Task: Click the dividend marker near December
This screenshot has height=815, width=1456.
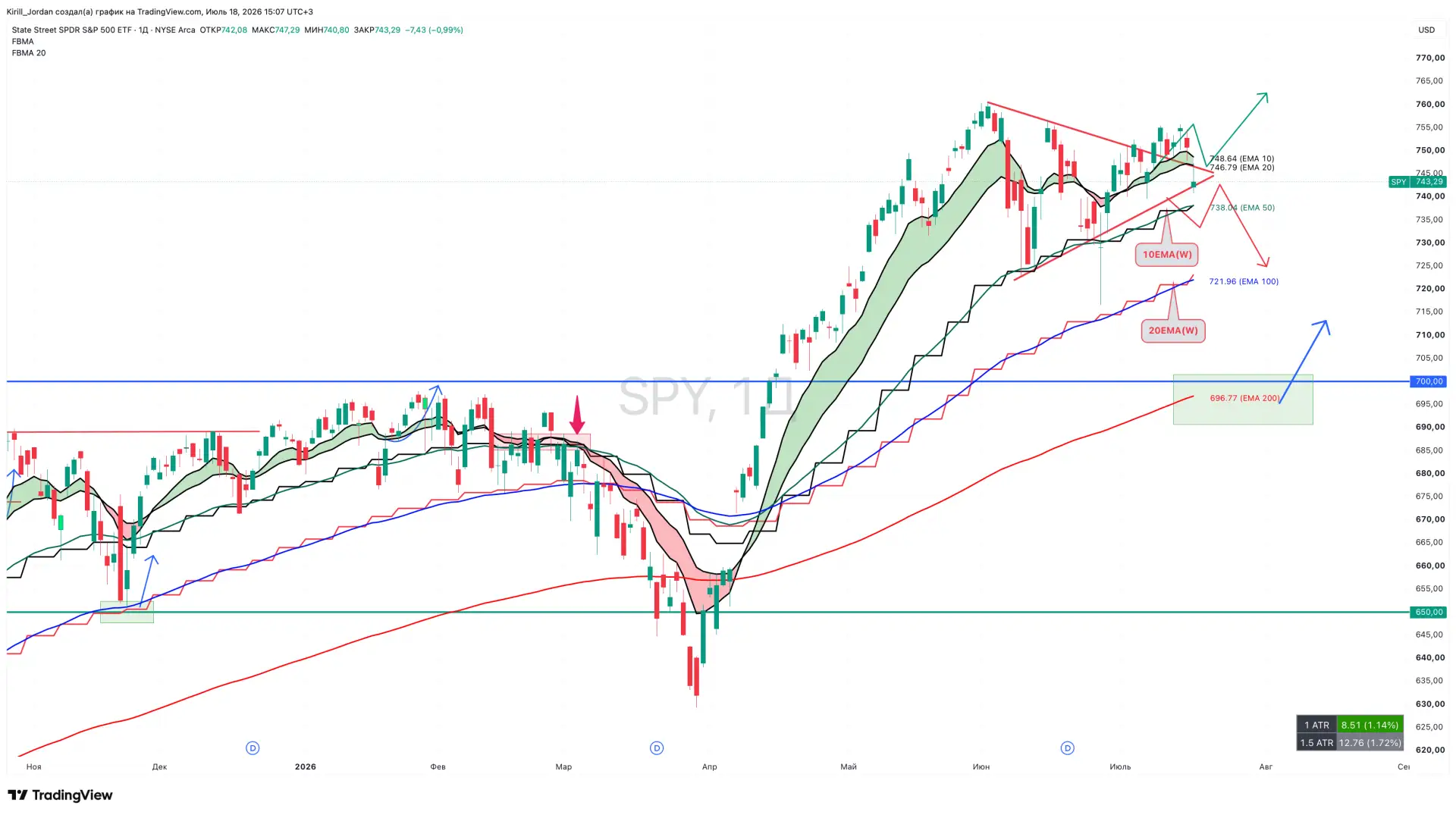Action: pos(253,748)
